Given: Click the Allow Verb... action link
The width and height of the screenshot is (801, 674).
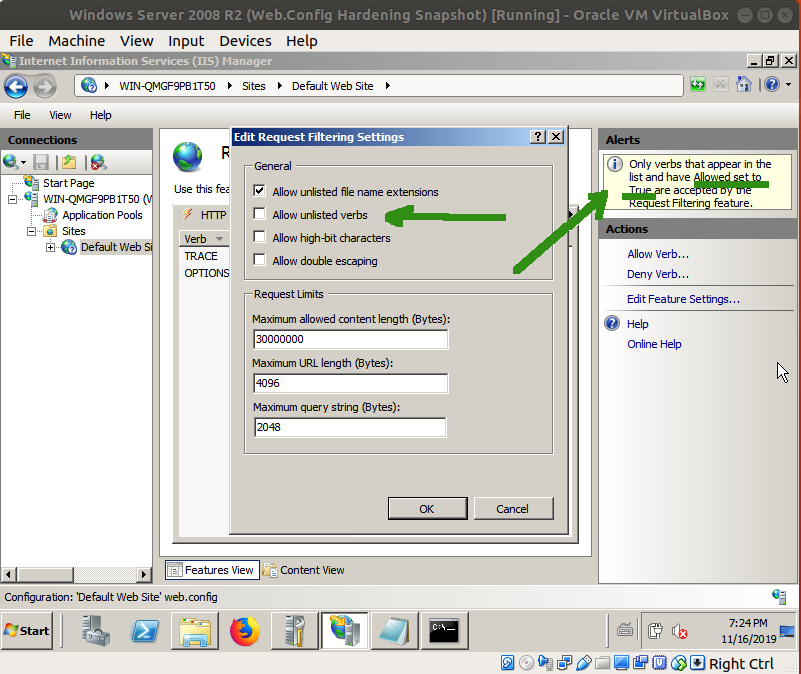Looking at the screenshot, I should point(658,254).
